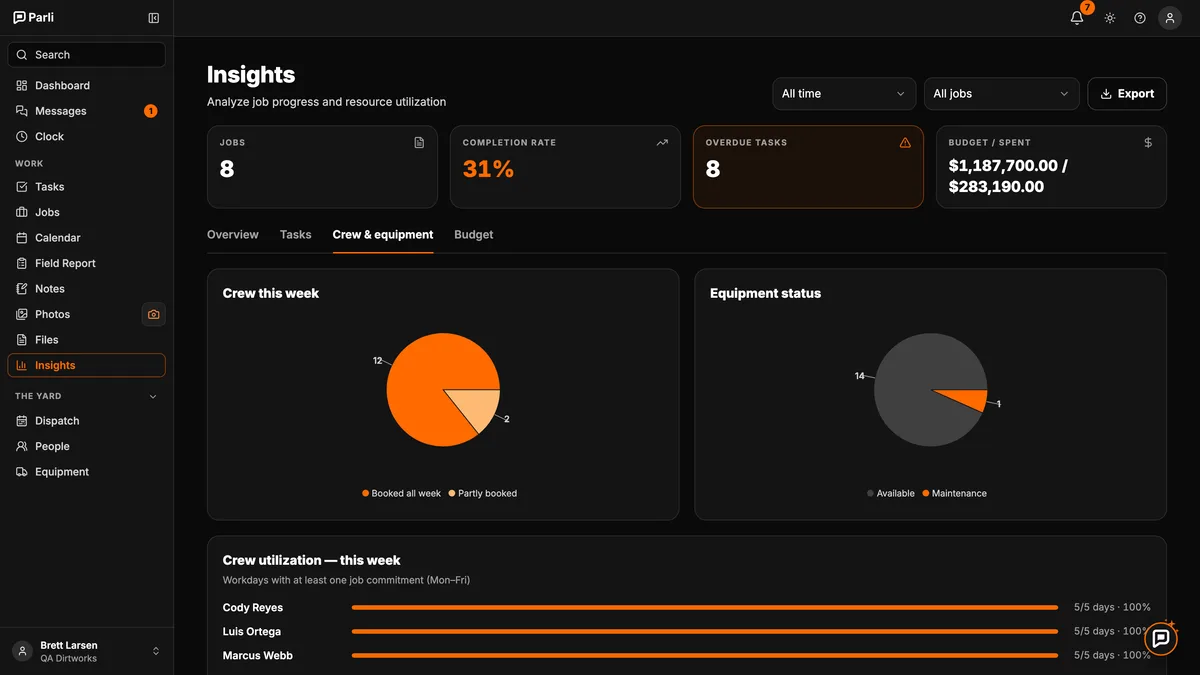Open the All time dropdown

[x=844, y=94]
